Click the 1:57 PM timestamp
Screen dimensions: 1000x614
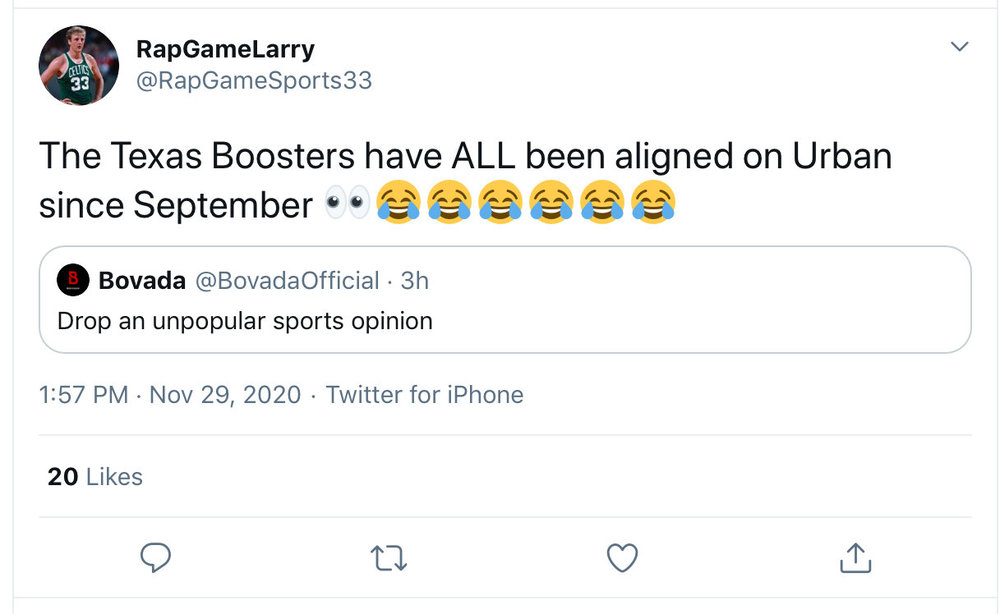point(83,395)
